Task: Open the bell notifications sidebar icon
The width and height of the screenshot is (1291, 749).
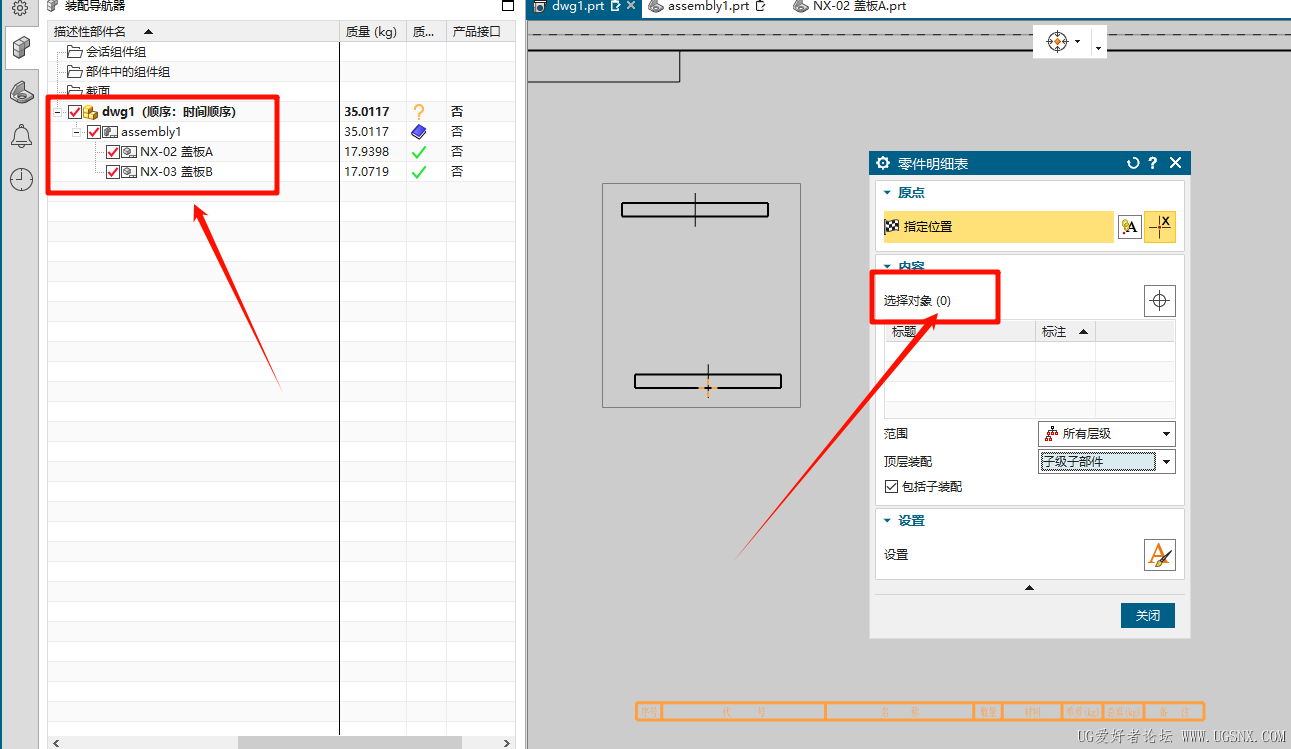Action: pos(21,137)
